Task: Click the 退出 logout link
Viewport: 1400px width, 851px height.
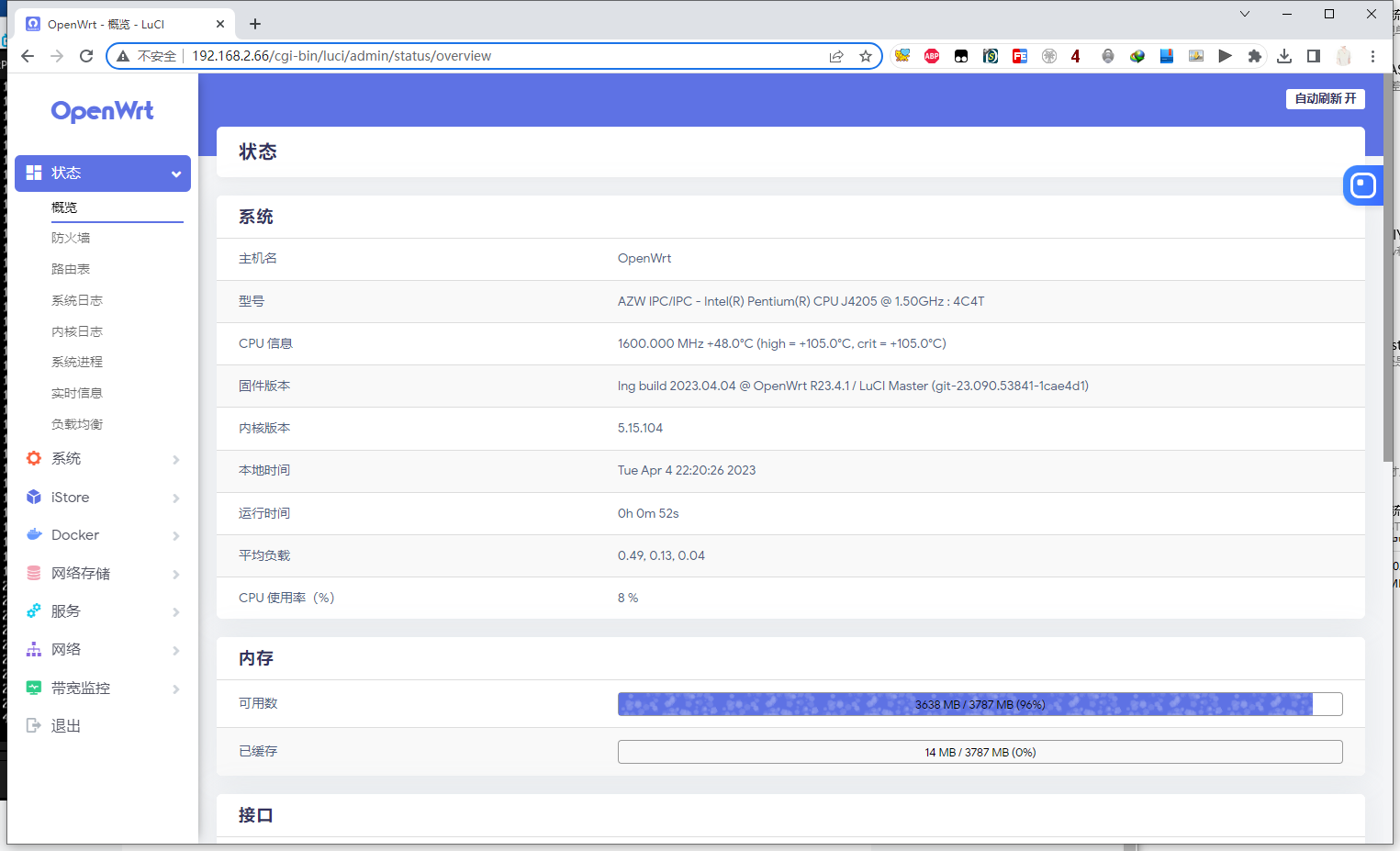Action: click(x=66, y=725)
